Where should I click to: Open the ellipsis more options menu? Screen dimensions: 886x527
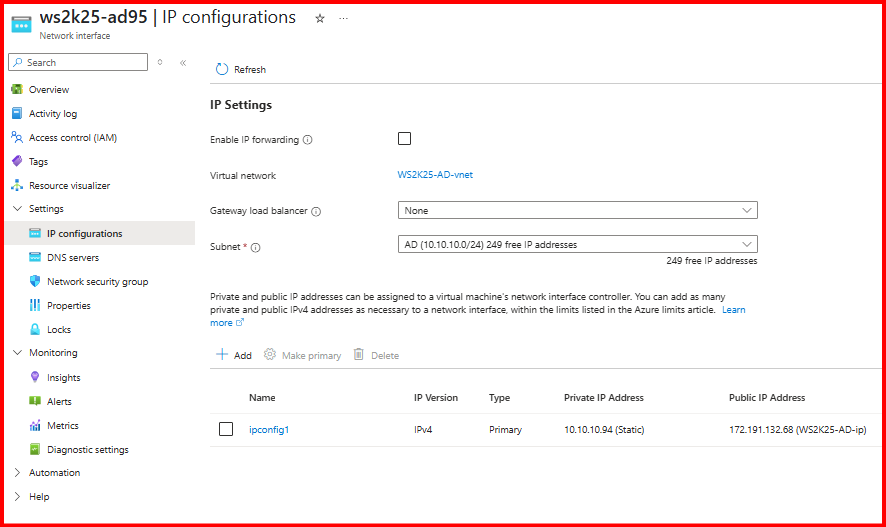pyautogui.click(x=344, y=18)
